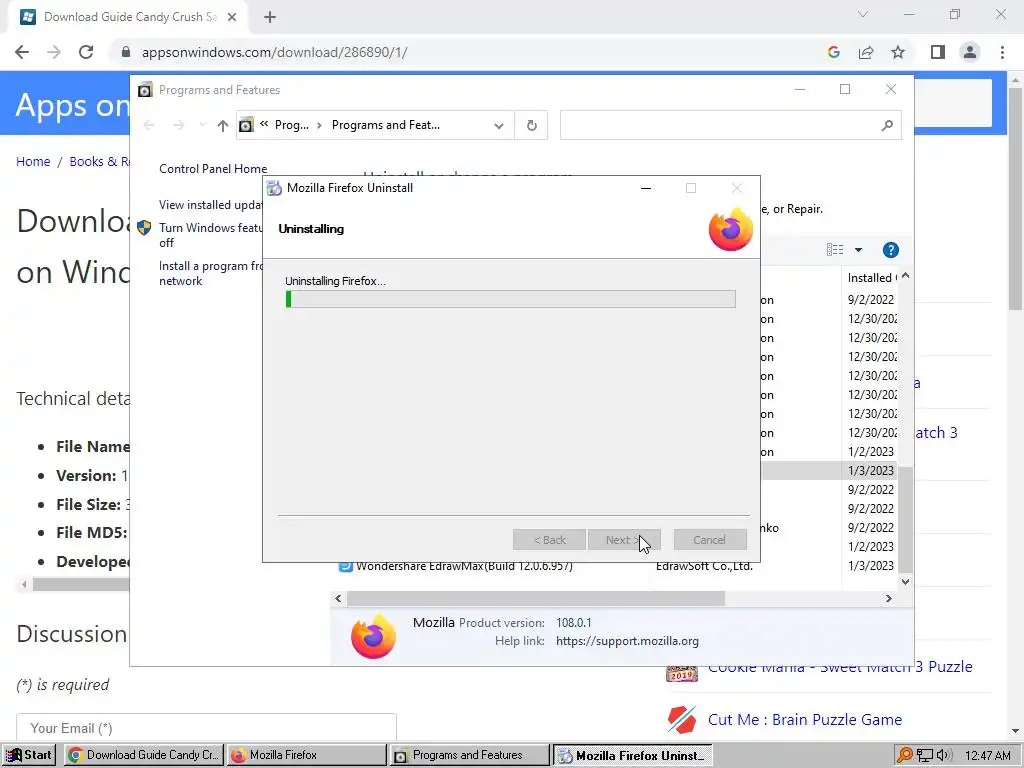
Task: Open Chrome side panel icon
Action: [x=938, y=52]
